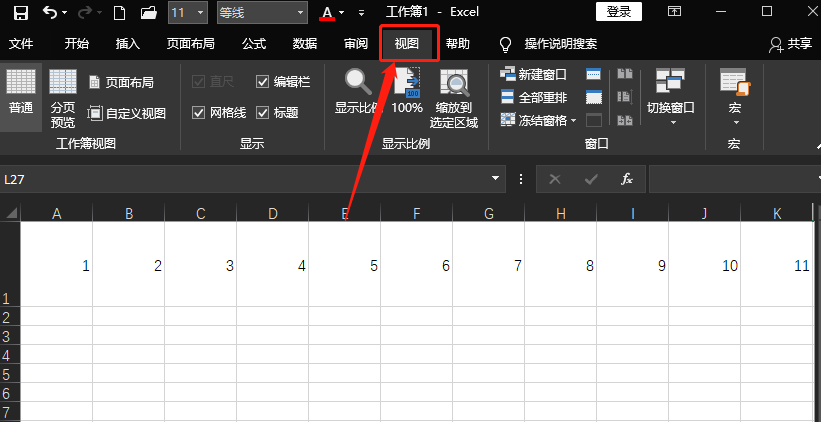Open the 公式 formulas tab
The height and width of the screenshot is (422, 821).
[x=254, y=44]
